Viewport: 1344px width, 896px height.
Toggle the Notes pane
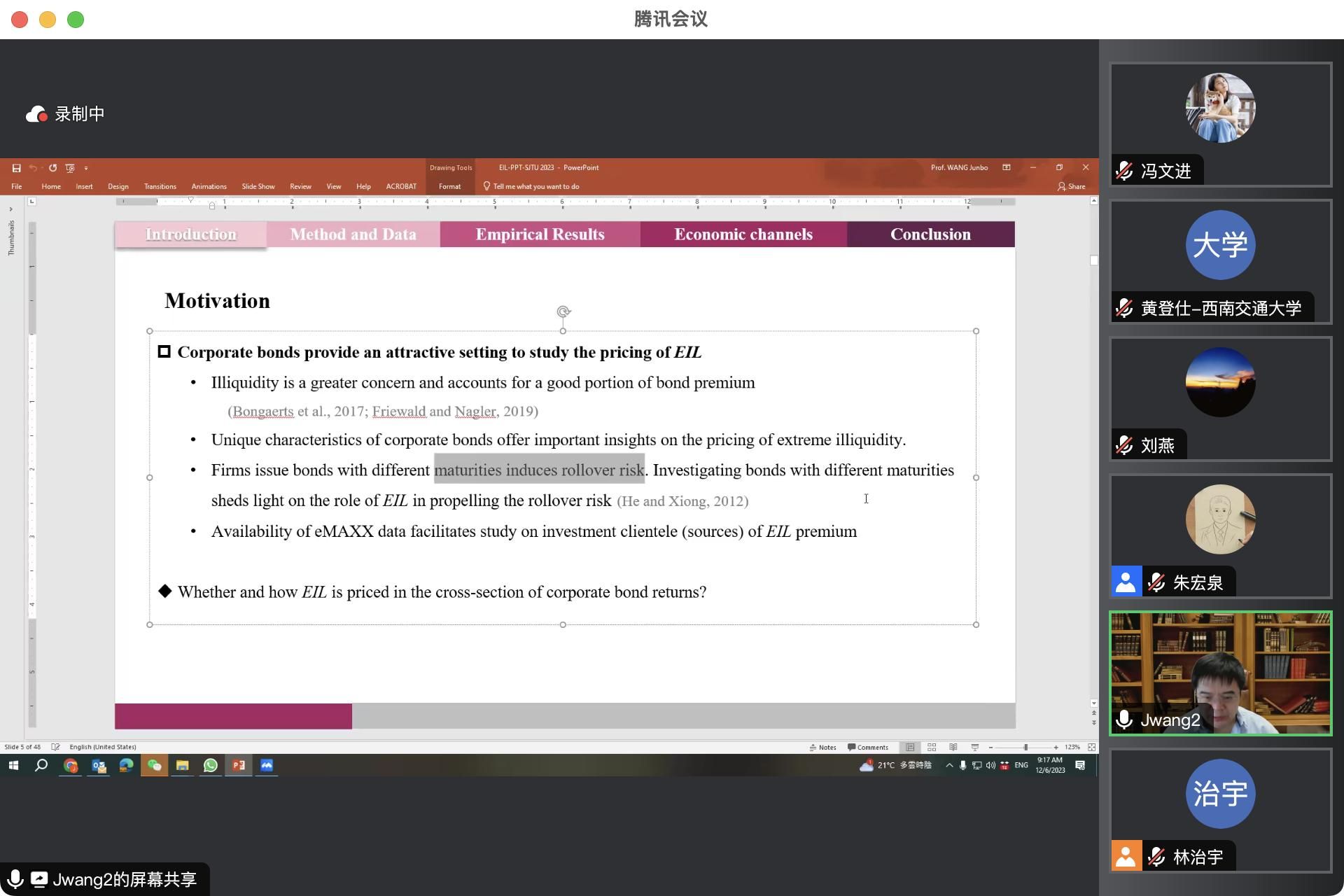pos(823,748)
